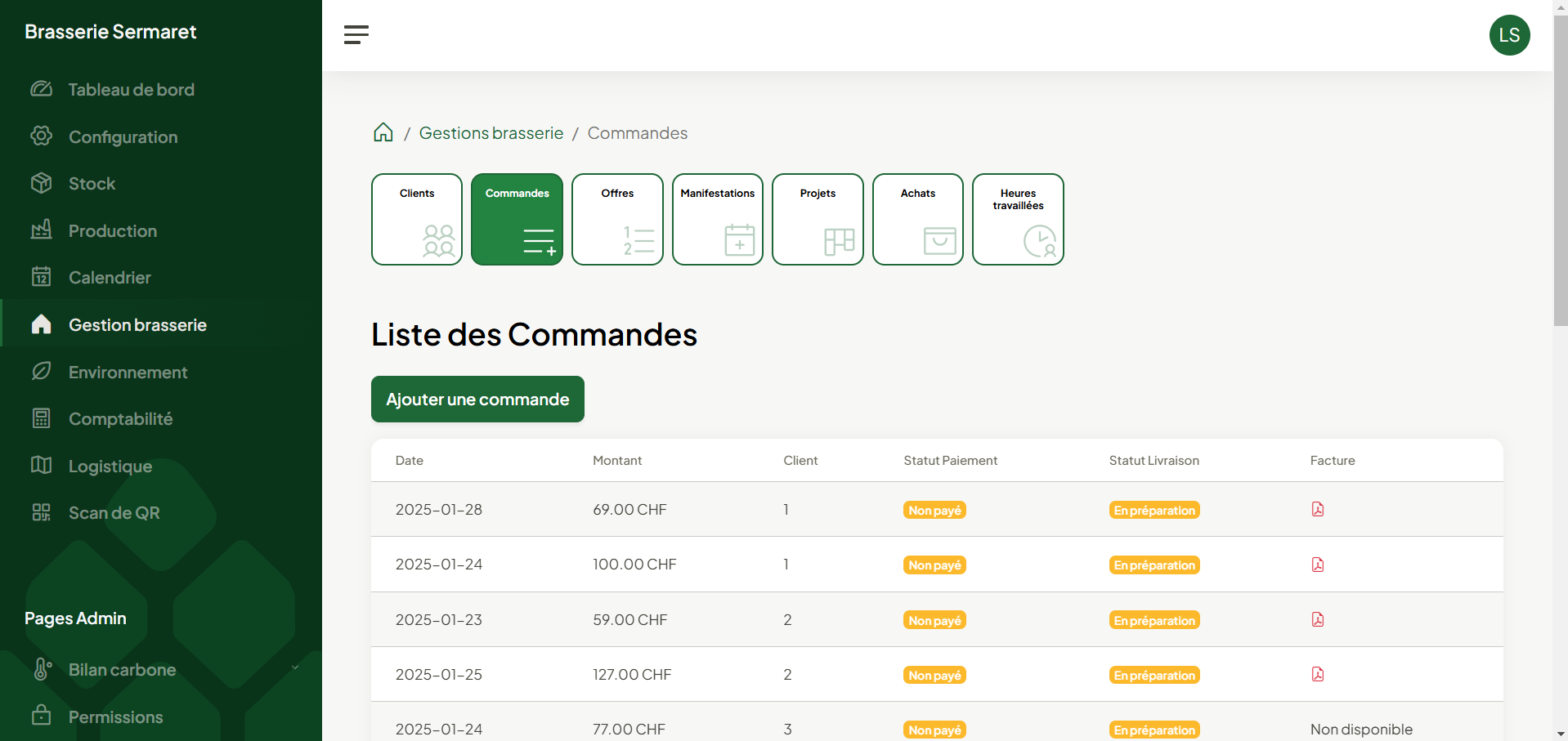The width and height of the screenshot is (1568, 741).
Task: Collapse sidebar with hamburger menu icon
Action: tap(356, 34)
